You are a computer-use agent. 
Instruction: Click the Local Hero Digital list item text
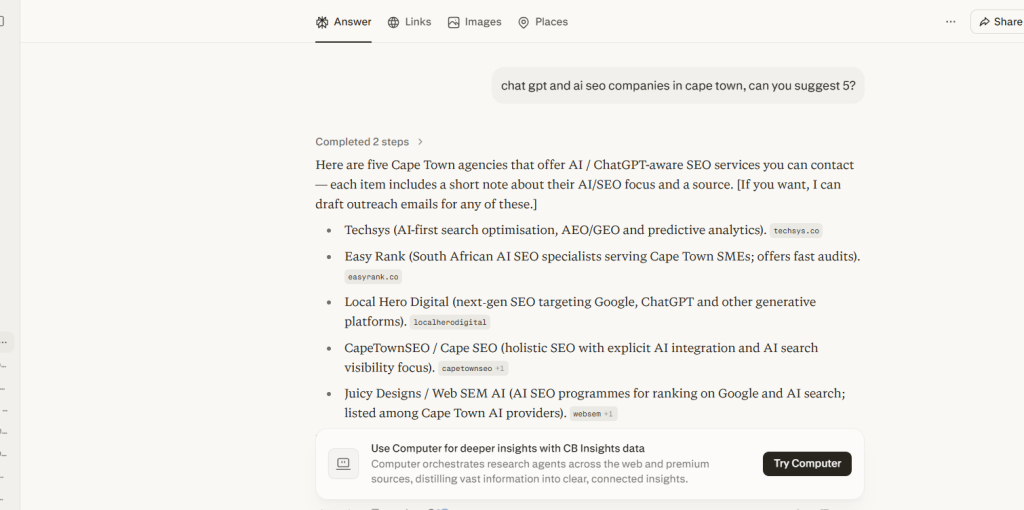pyautogui.click(x=580, y=311)
